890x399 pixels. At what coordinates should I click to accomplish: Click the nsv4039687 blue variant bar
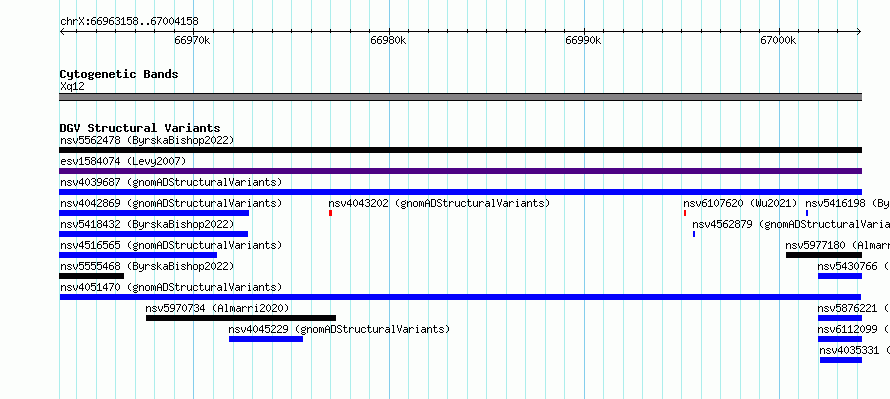[x=460, y=192]
